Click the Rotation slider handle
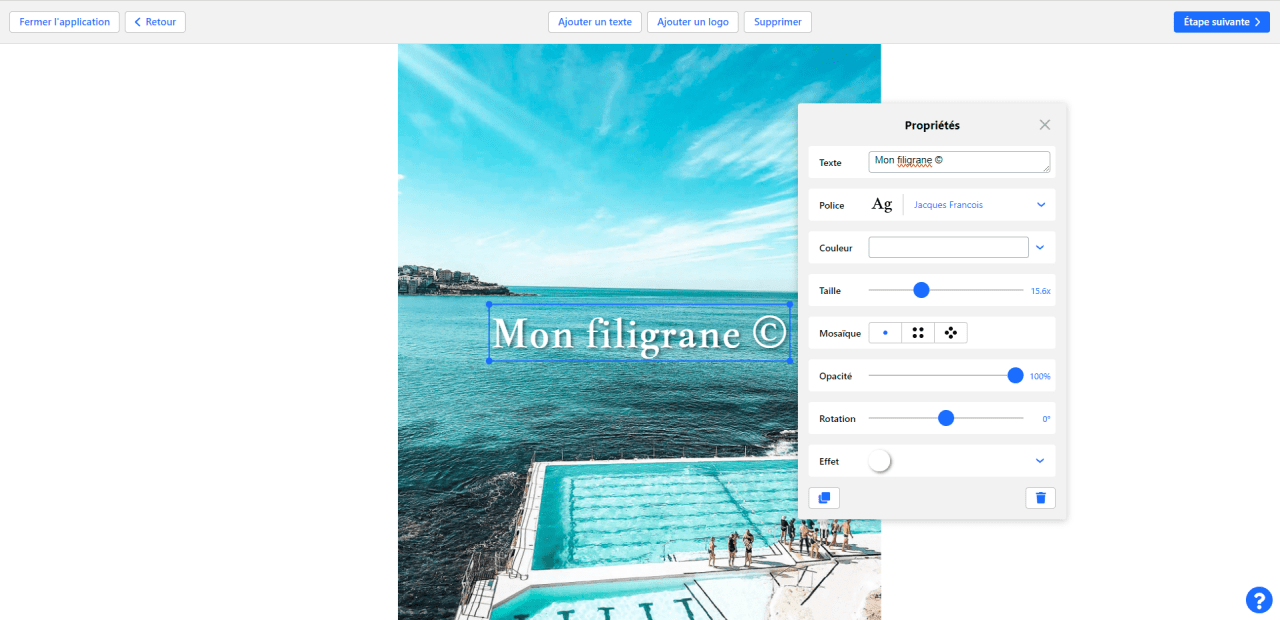The height and width of the screenshot is (620, 1280). [x=946, y=418]
